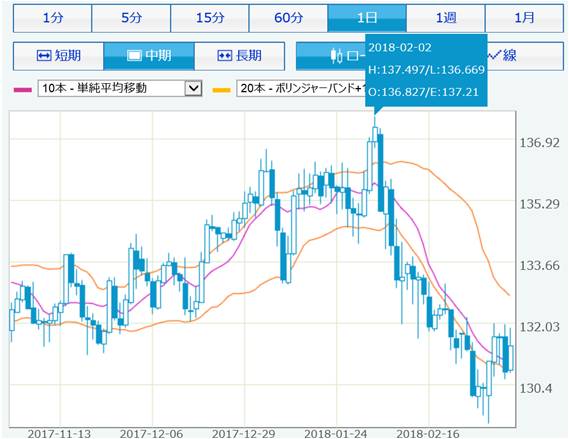
Task: Click the 132.03 price axis label
Action: point(540,327)
